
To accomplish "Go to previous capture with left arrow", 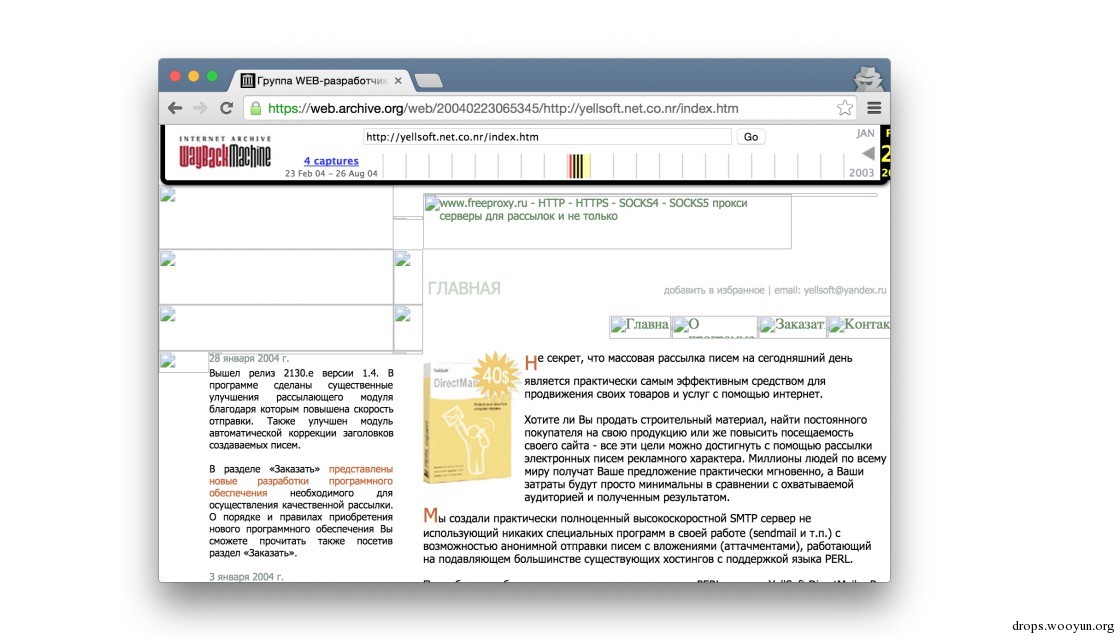I will [868, 153].
